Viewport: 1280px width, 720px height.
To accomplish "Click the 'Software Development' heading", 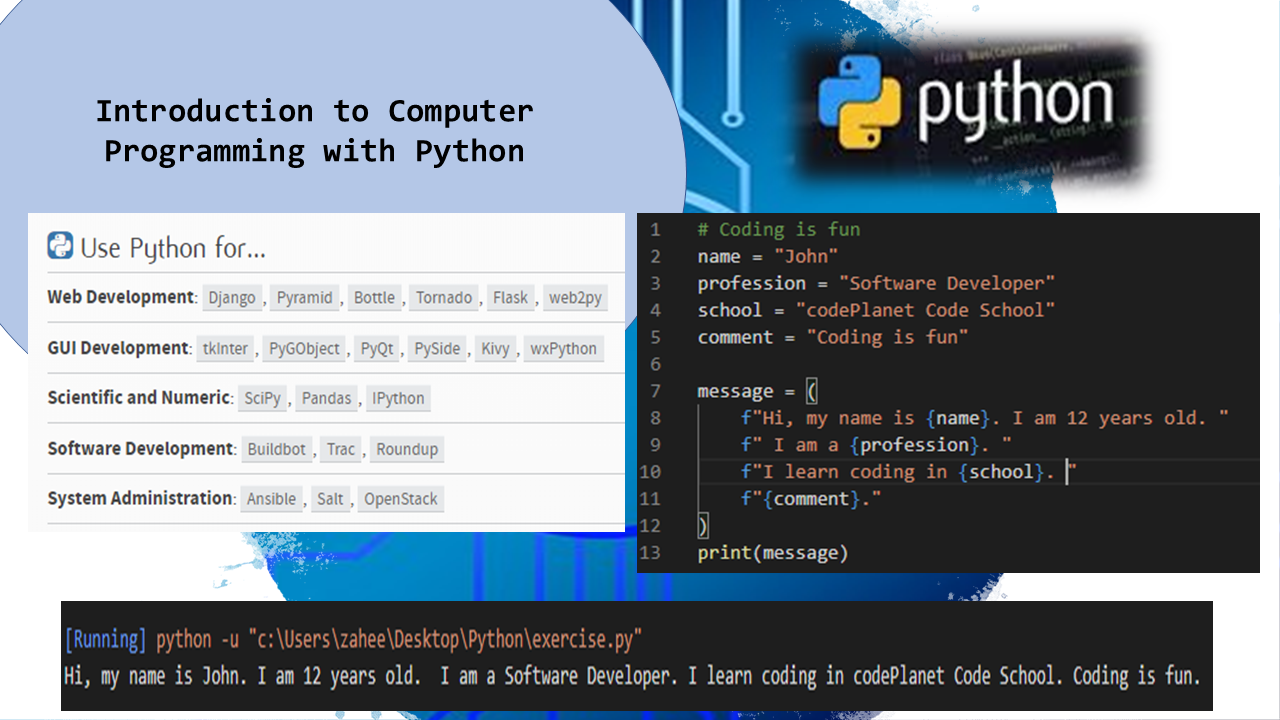I will point(141,448).
